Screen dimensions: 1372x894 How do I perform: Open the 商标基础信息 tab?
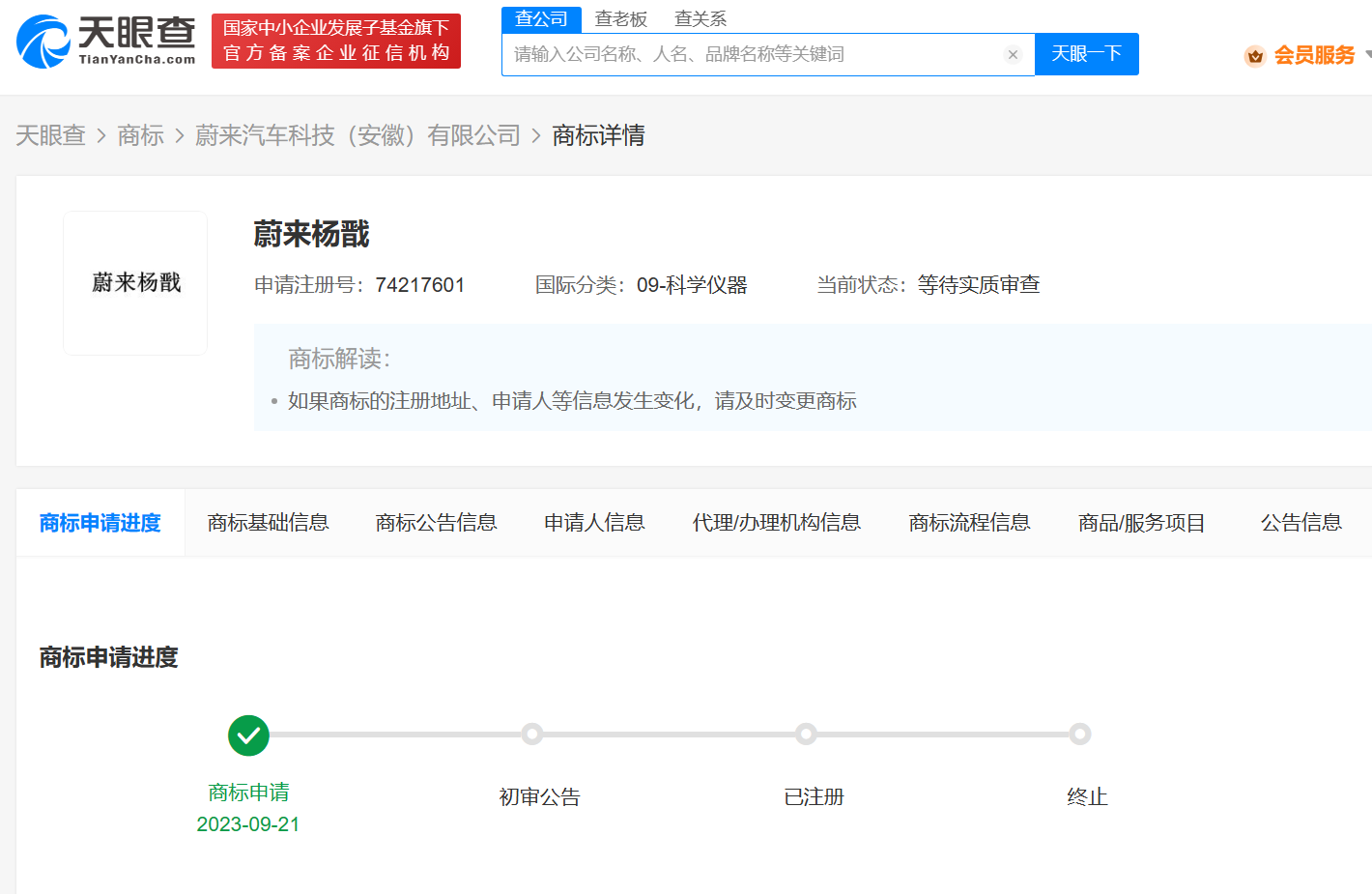pyautogui.click(x=269, y=522)
